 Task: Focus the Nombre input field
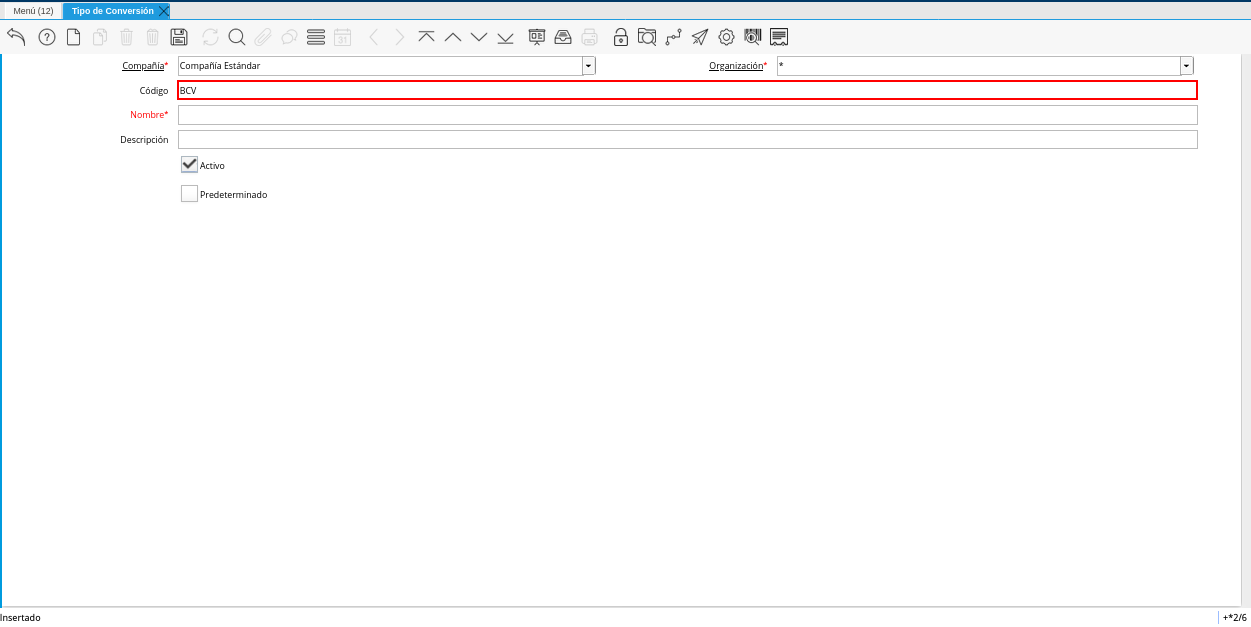(x=687, y=115)
